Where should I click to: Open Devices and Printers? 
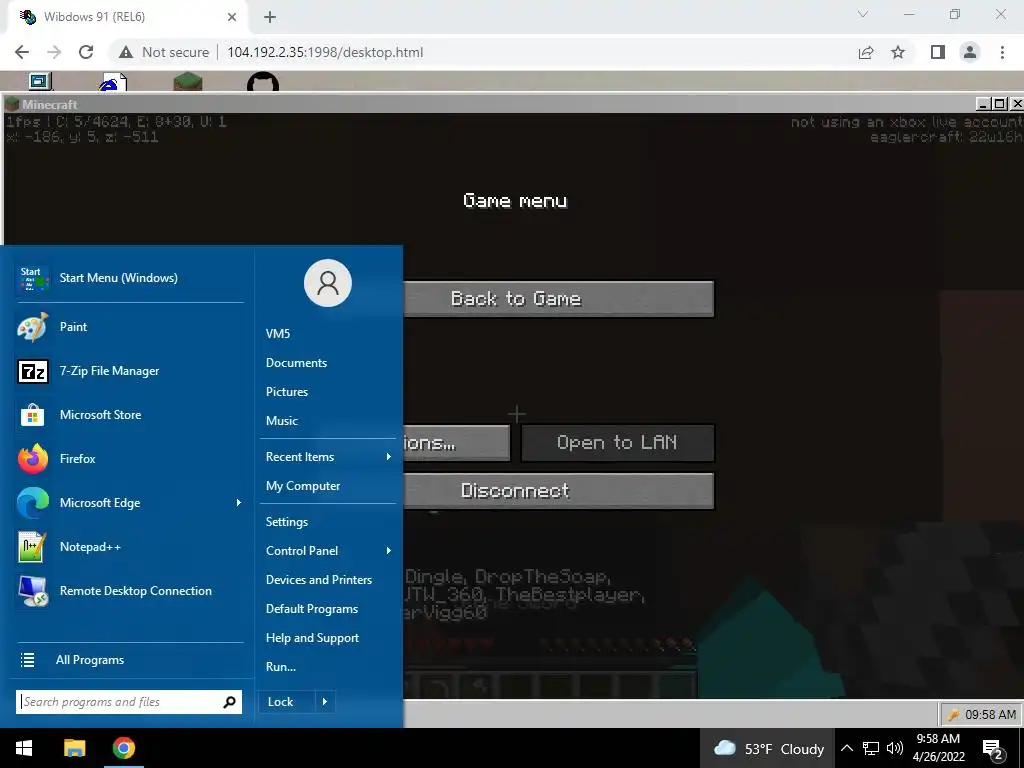coord(319,580)
